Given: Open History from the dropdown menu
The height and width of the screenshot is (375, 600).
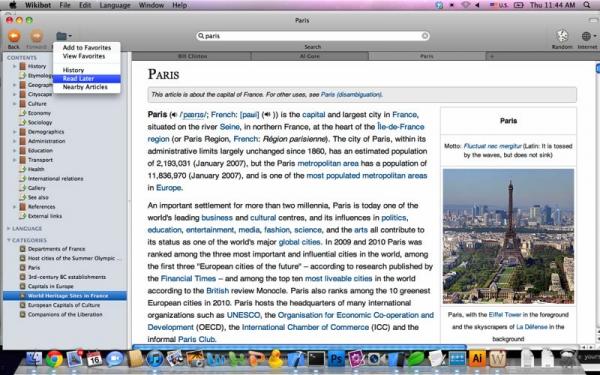Looking at the screenshot, I should coord(73,70).
